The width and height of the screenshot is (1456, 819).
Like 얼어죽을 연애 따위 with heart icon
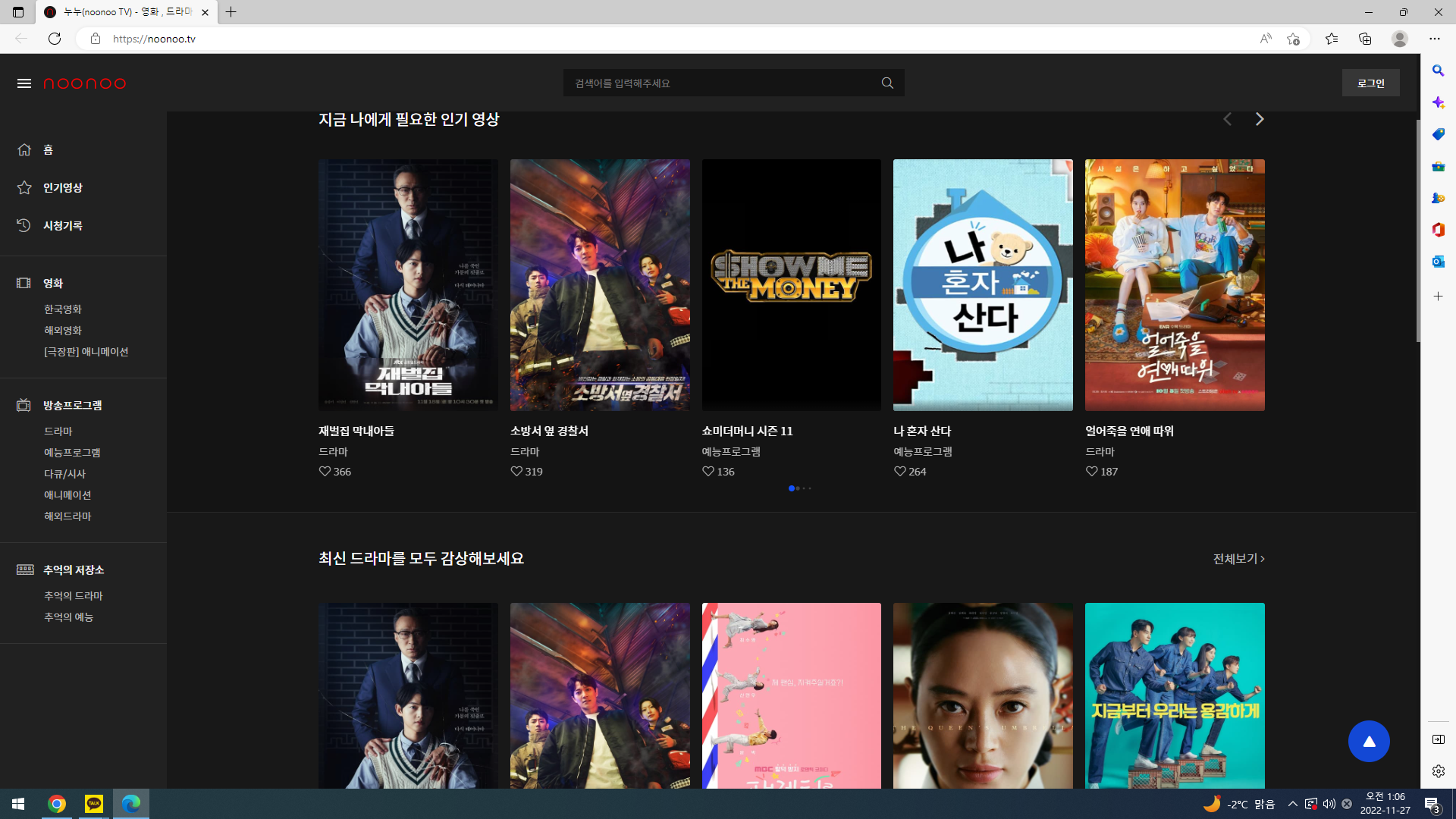click(1092, 472)
